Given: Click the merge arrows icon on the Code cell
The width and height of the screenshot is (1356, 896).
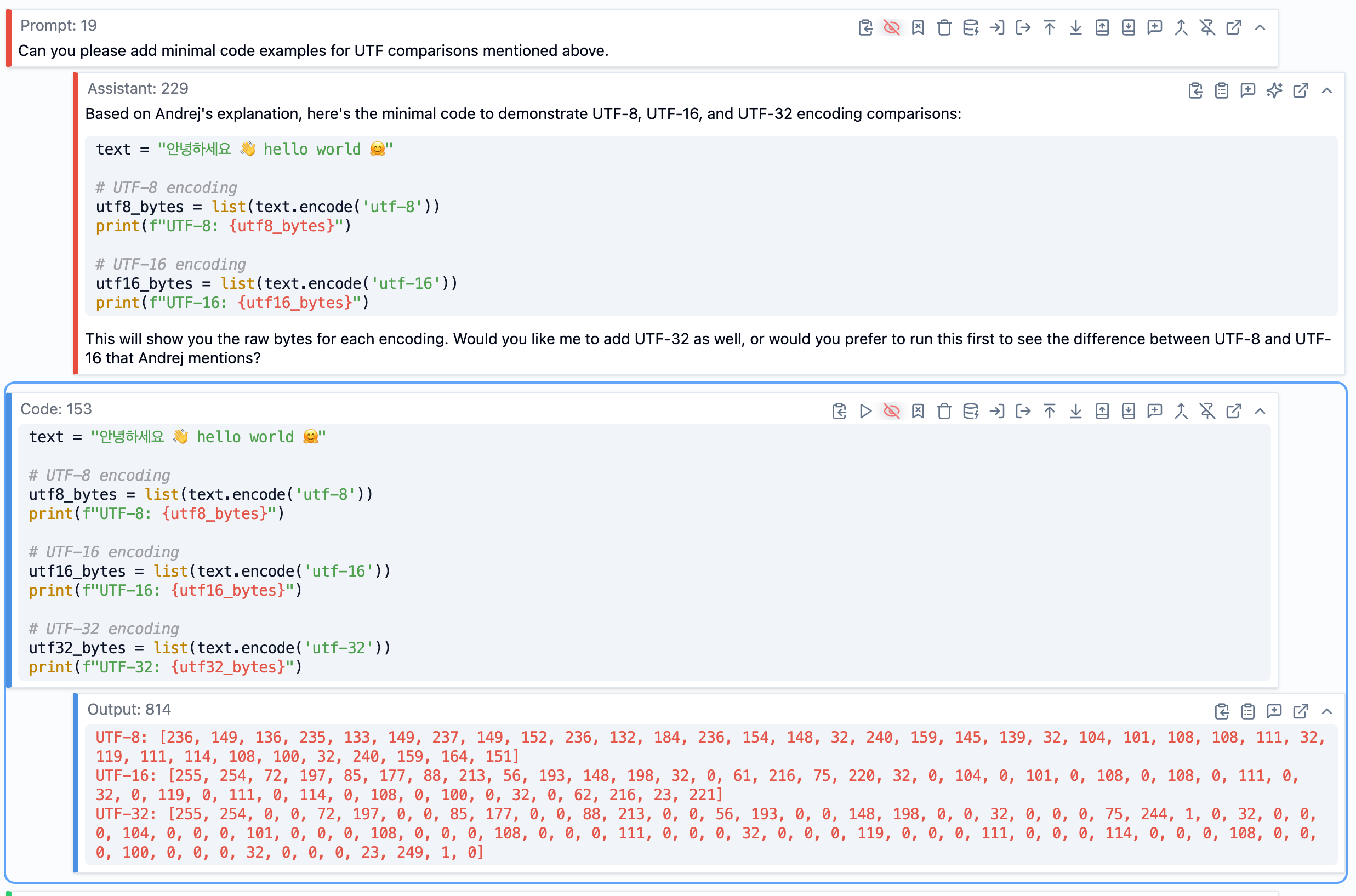Looking at the screenshot, I should coord(1181,411).
